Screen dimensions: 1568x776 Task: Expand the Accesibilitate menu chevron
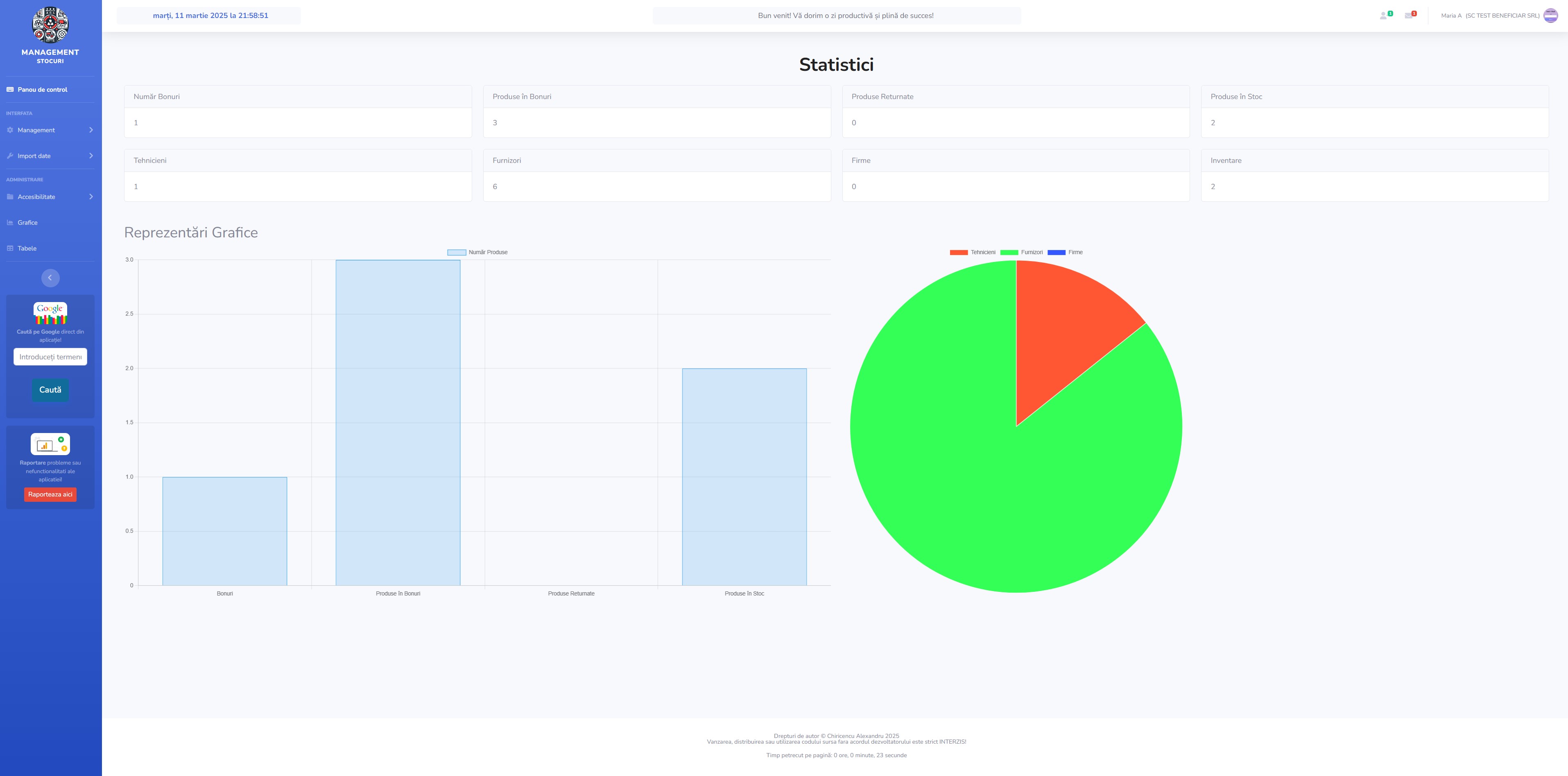coord(91,196)
